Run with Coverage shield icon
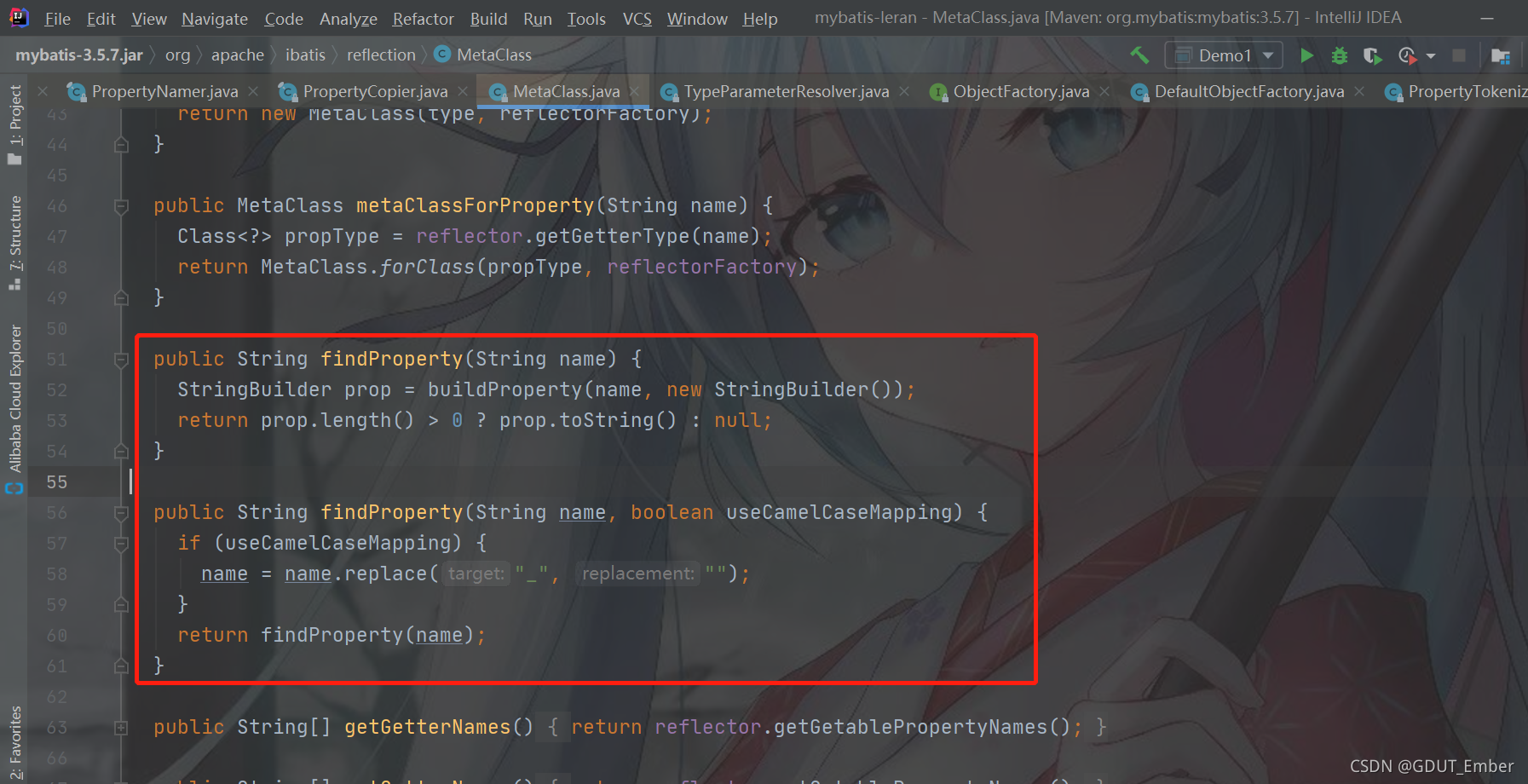This screenshot has height=784, width=1528. [1371, 55]
